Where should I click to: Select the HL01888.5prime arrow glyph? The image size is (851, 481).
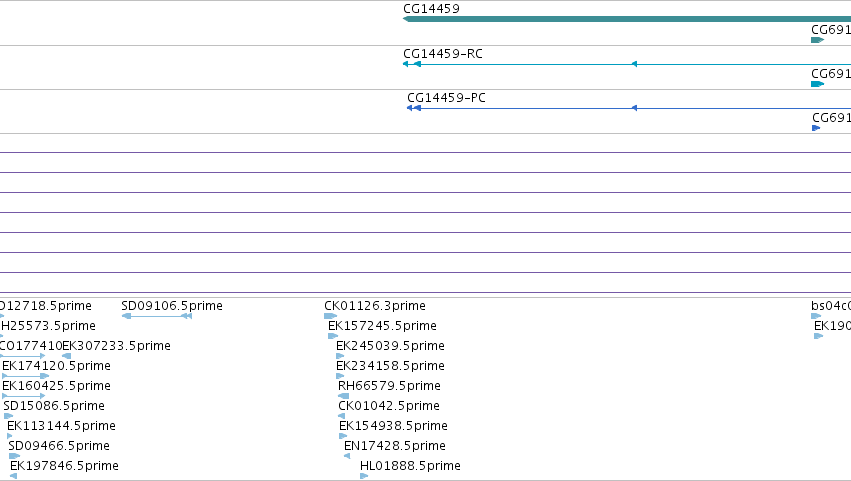click(364, 476)
